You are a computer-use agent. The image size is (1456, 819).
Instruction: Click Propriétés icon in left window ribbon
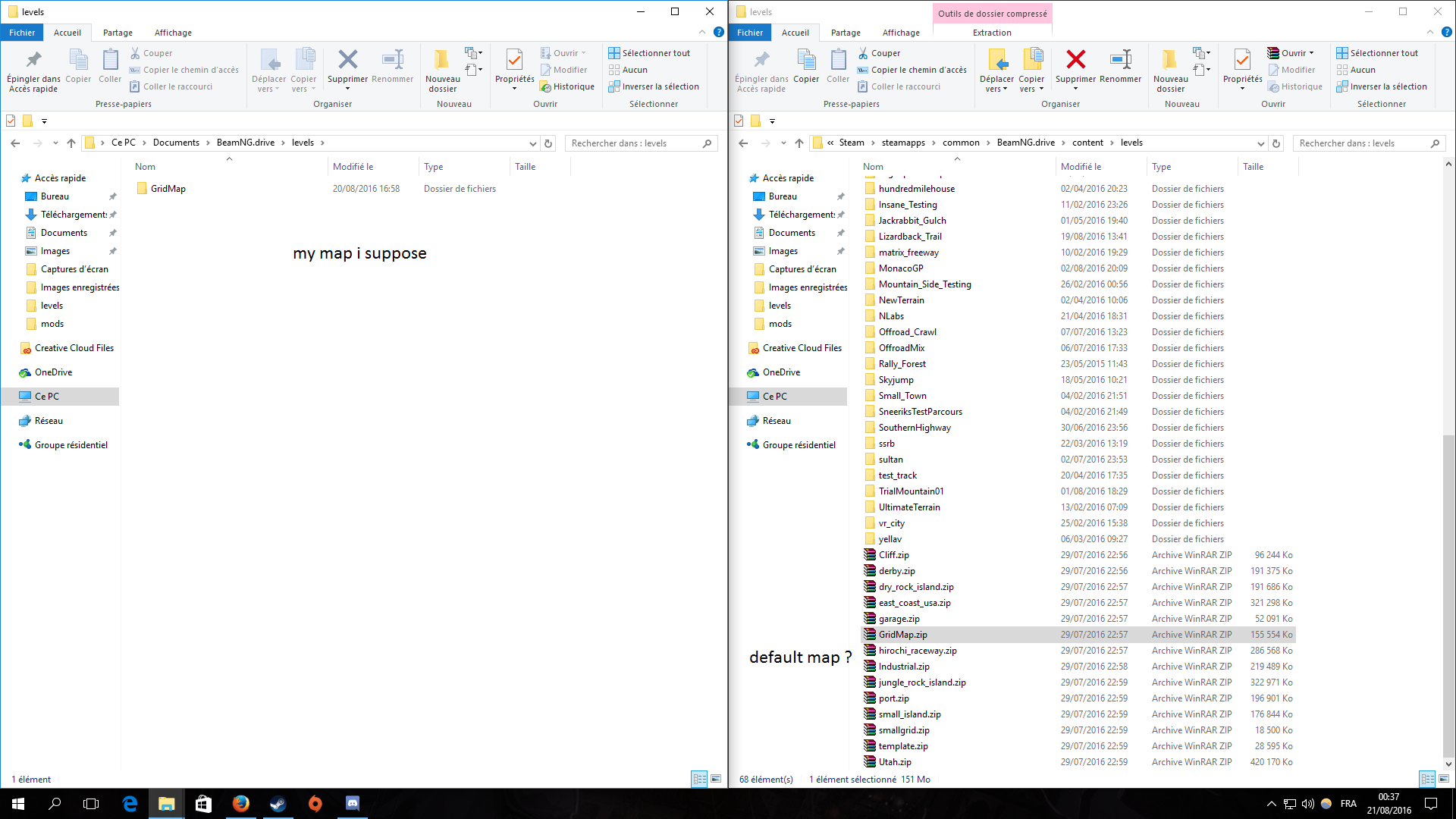coord(514,59)
